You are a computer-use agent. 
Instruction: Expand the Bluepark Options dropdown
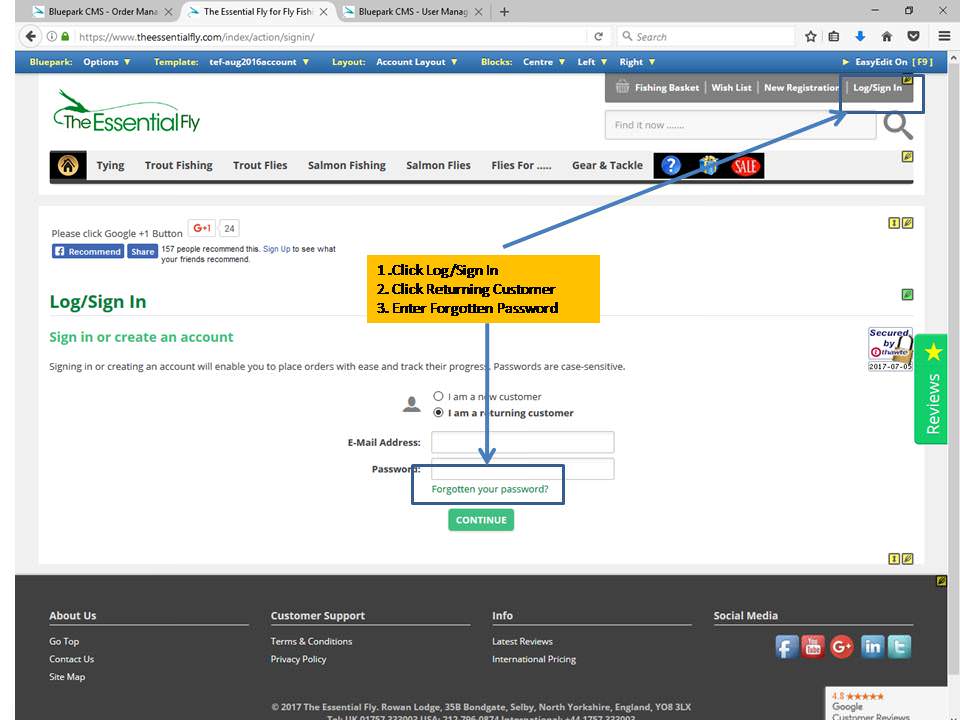point(106,62)
